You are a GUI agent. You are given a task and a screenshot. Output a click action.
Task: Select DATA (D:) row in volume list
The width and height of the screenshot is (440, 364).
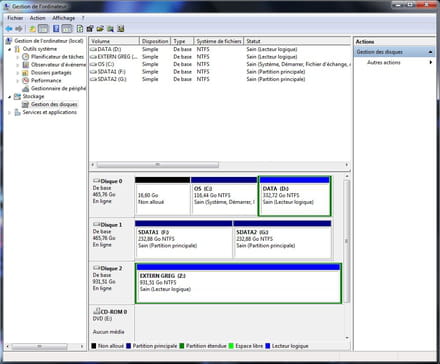click(x=220, y=49)
